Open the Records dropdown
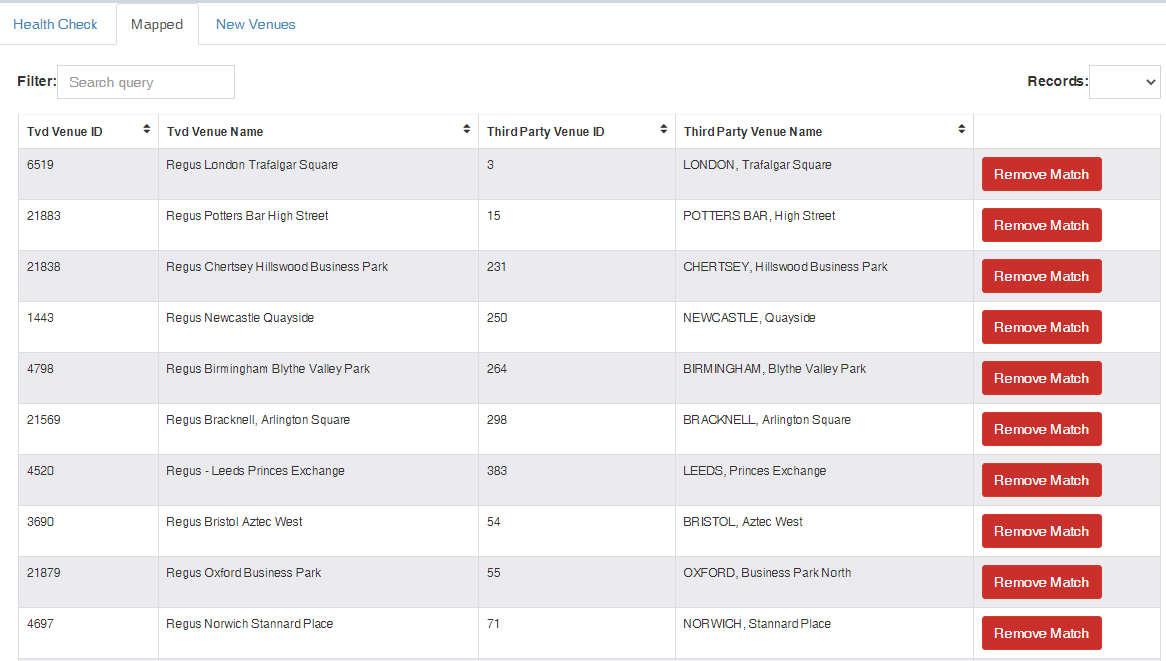The height and width of the screenshot is (661, 1166). [x=1124, y=82]
